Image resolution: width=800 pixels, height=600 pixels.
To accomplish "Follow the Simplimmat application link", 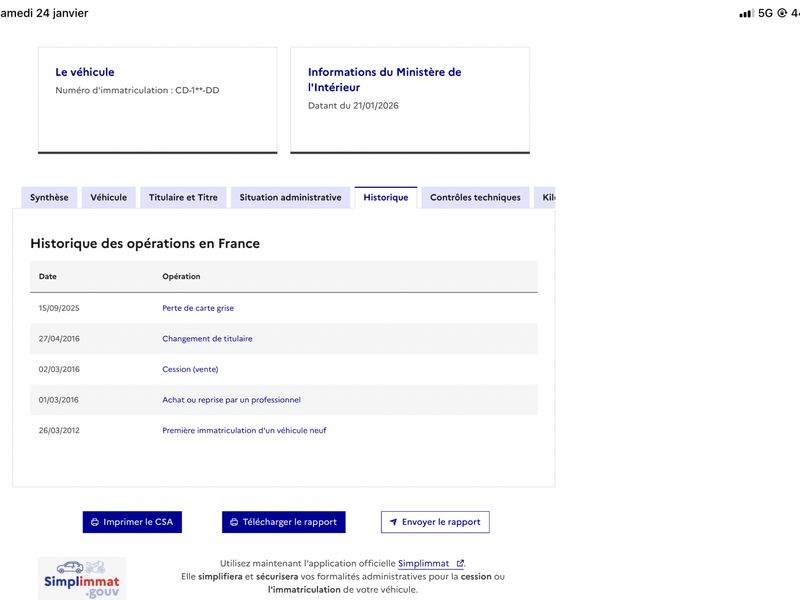I will pos(424,564).
